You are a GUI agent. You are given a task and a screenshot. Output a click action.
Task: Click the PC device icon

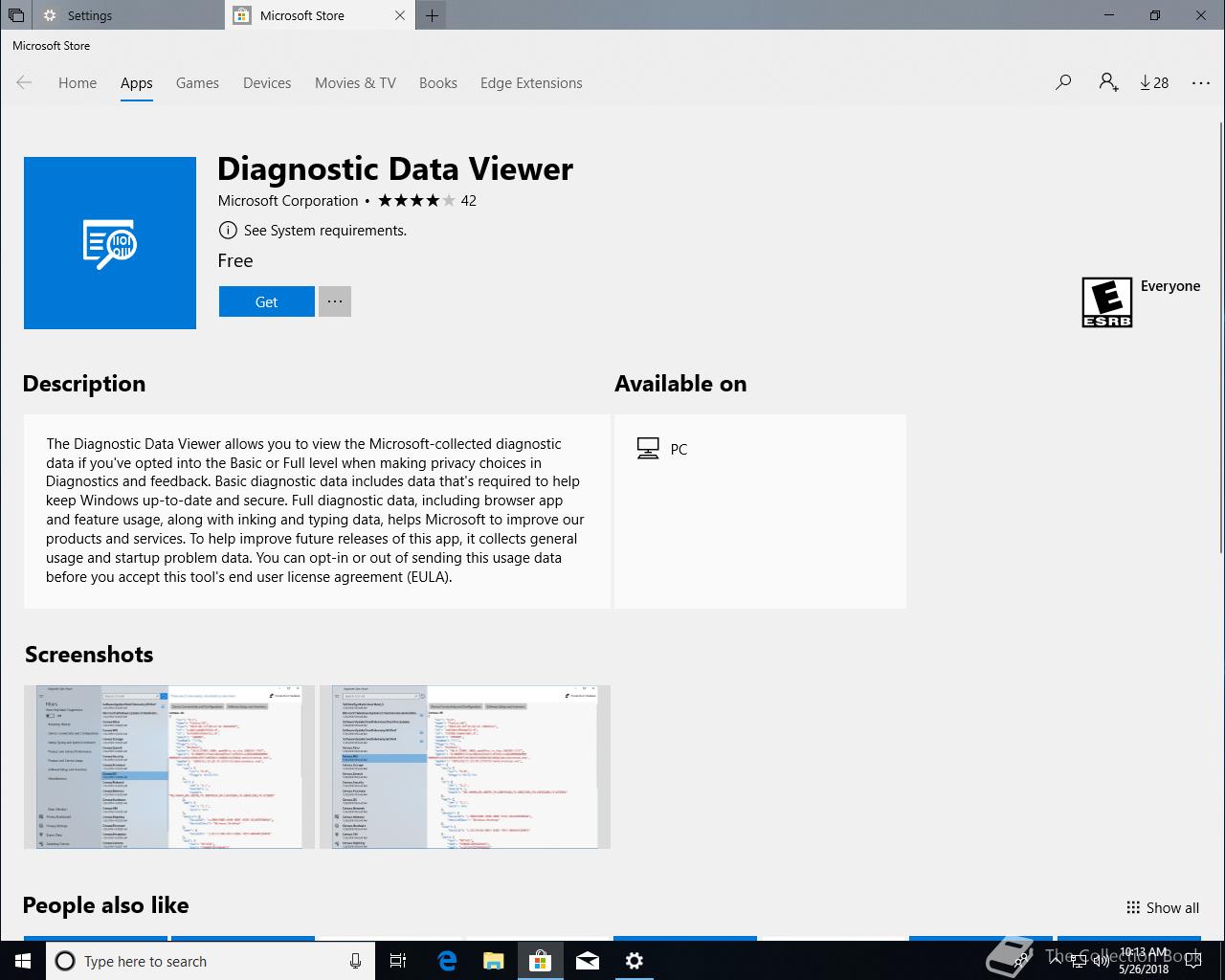[648, 449]
